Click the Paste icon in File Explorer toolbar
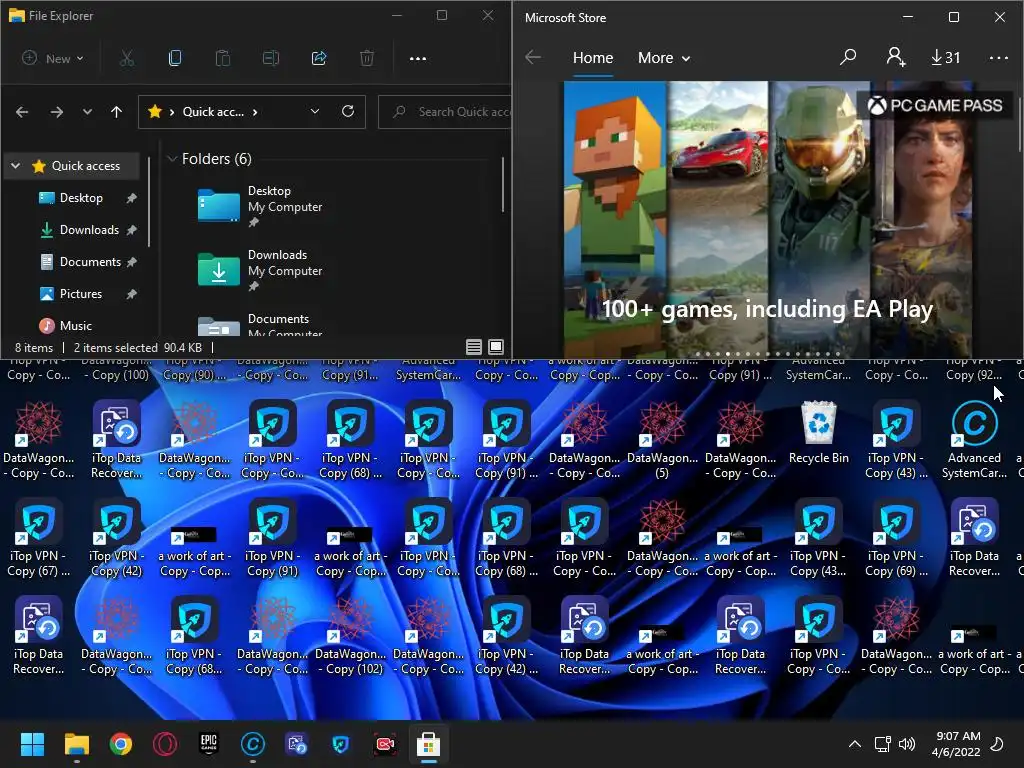This screenshot has width=1024, height=768. (x=223, y=58)
